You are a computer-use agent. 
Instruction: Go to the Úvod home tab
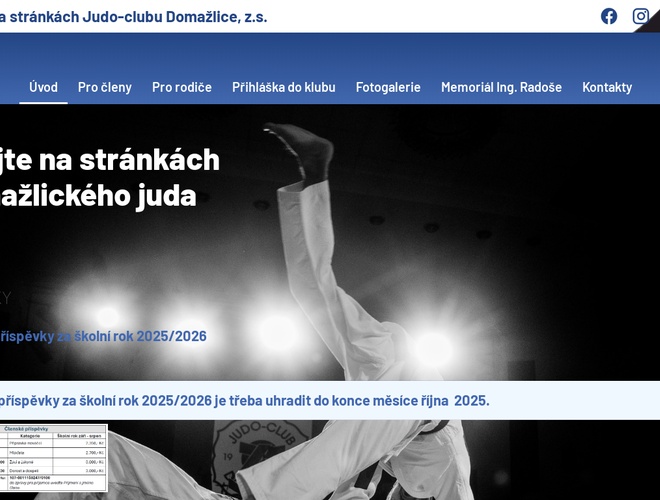click(43, 87)
